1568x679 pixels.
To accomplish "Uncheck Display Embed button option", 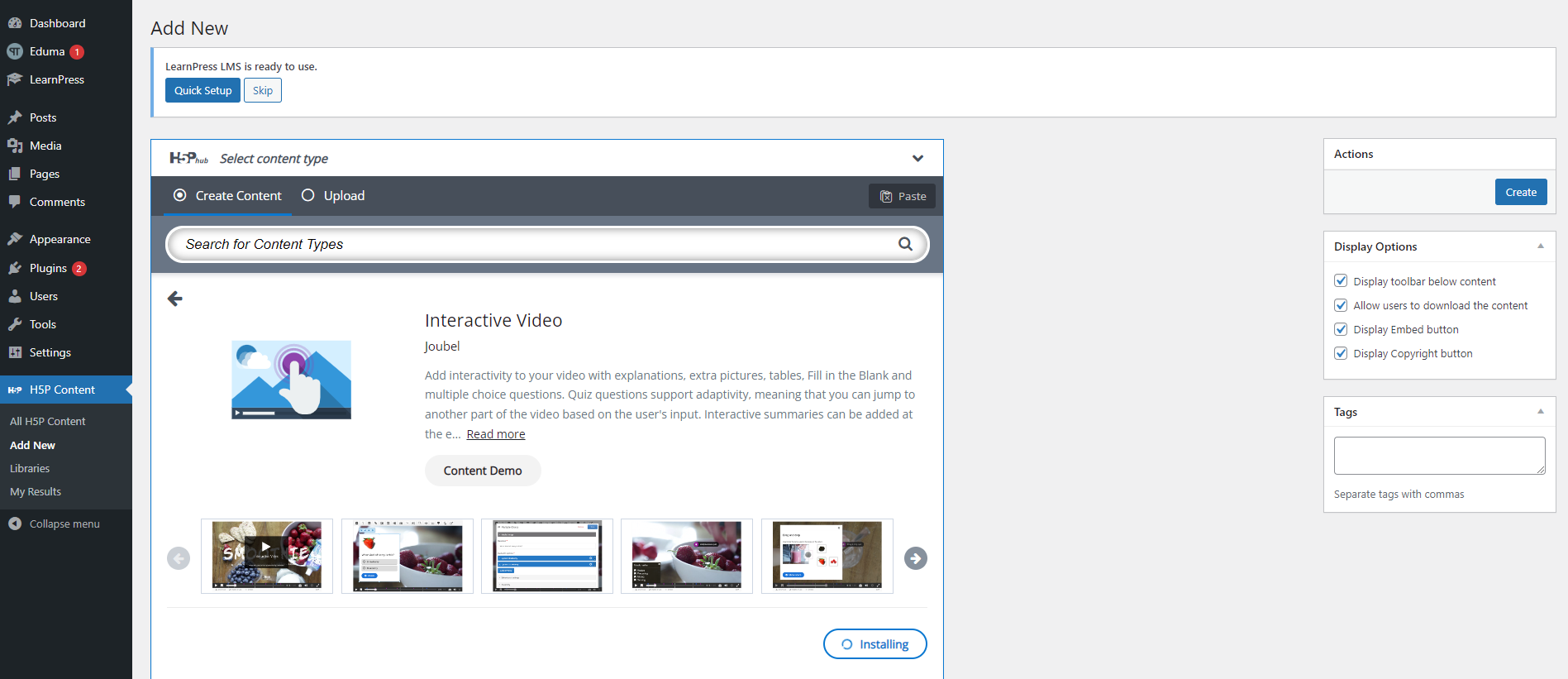I will (x=1341, y=329).
